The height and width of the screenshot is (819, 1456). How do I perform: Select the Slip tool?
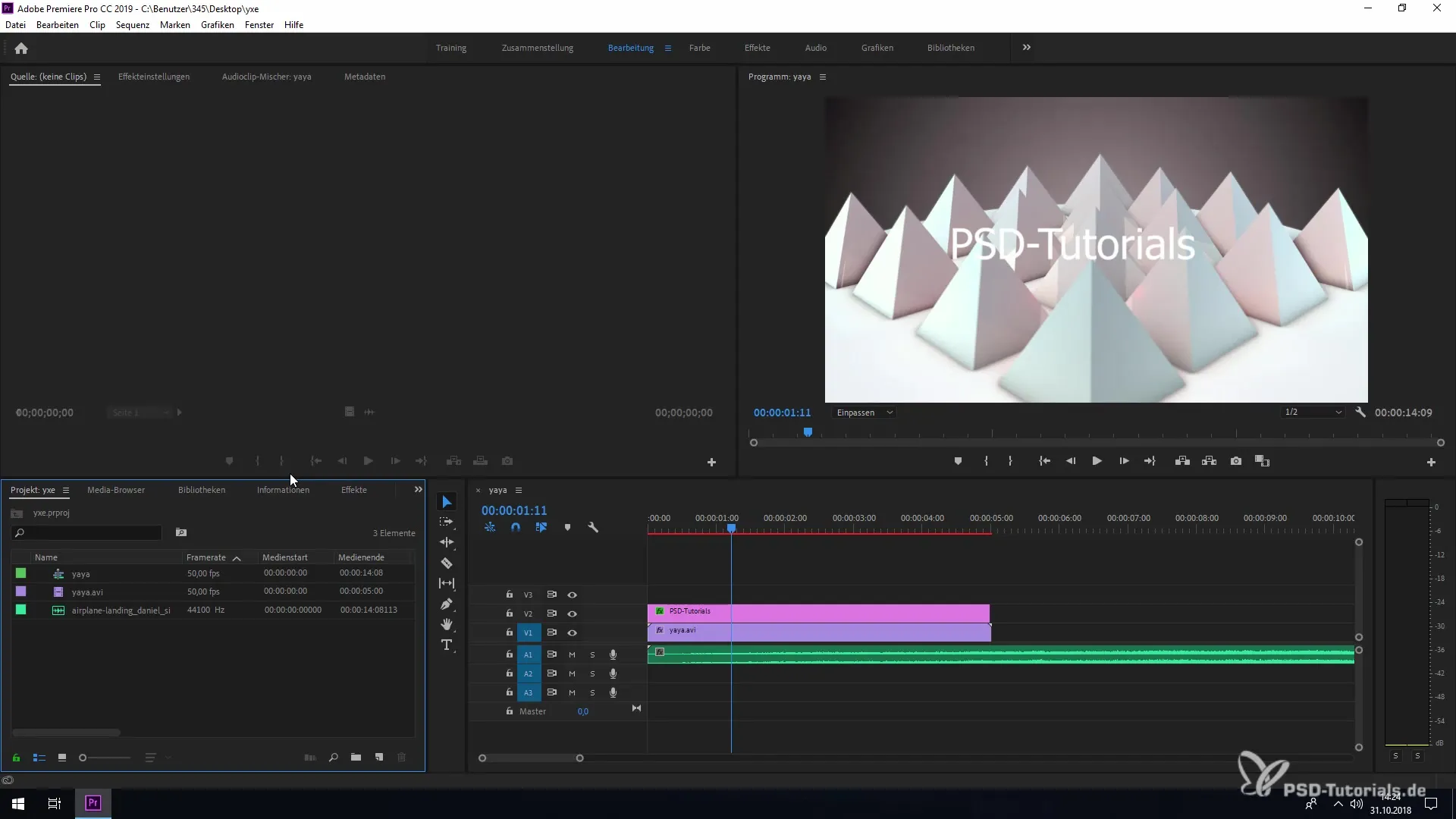pyautogui.click(x=447, y=583)
